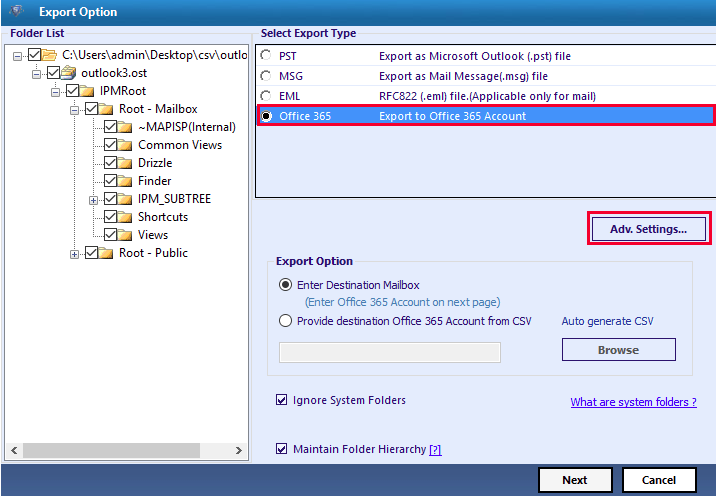This screenshot has height=501, width=716.
Task: Select the Drizzle tree item label
Action: 155,163
